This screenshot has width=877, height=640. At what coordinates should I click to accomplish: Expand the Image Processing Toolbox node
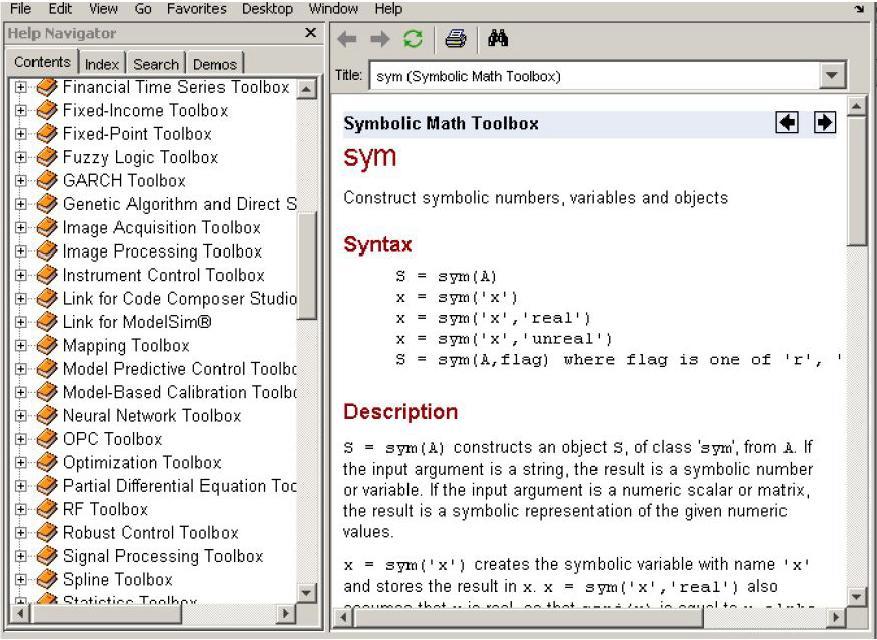pyautogui.click(x=20, y=252)
